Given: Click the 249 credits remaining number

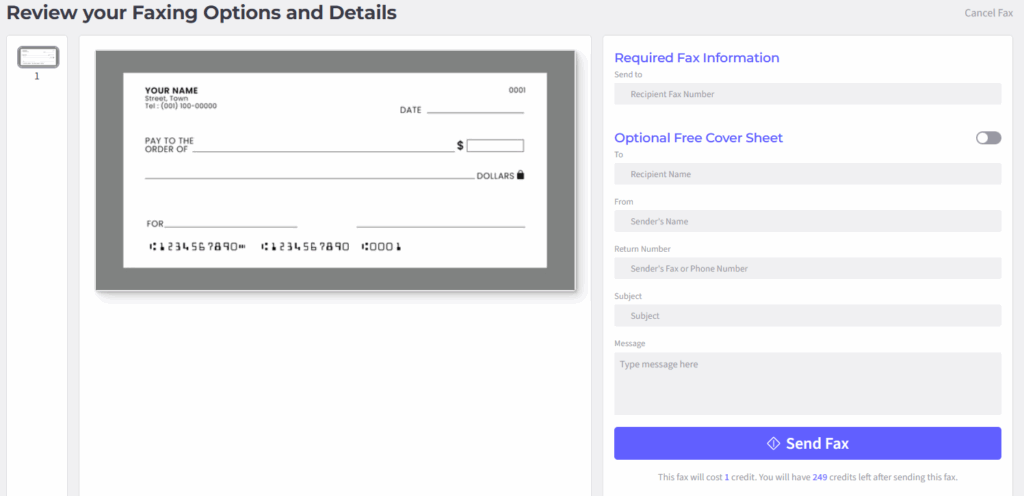Looking at the screenshot, I should click(x=820, y=478).
